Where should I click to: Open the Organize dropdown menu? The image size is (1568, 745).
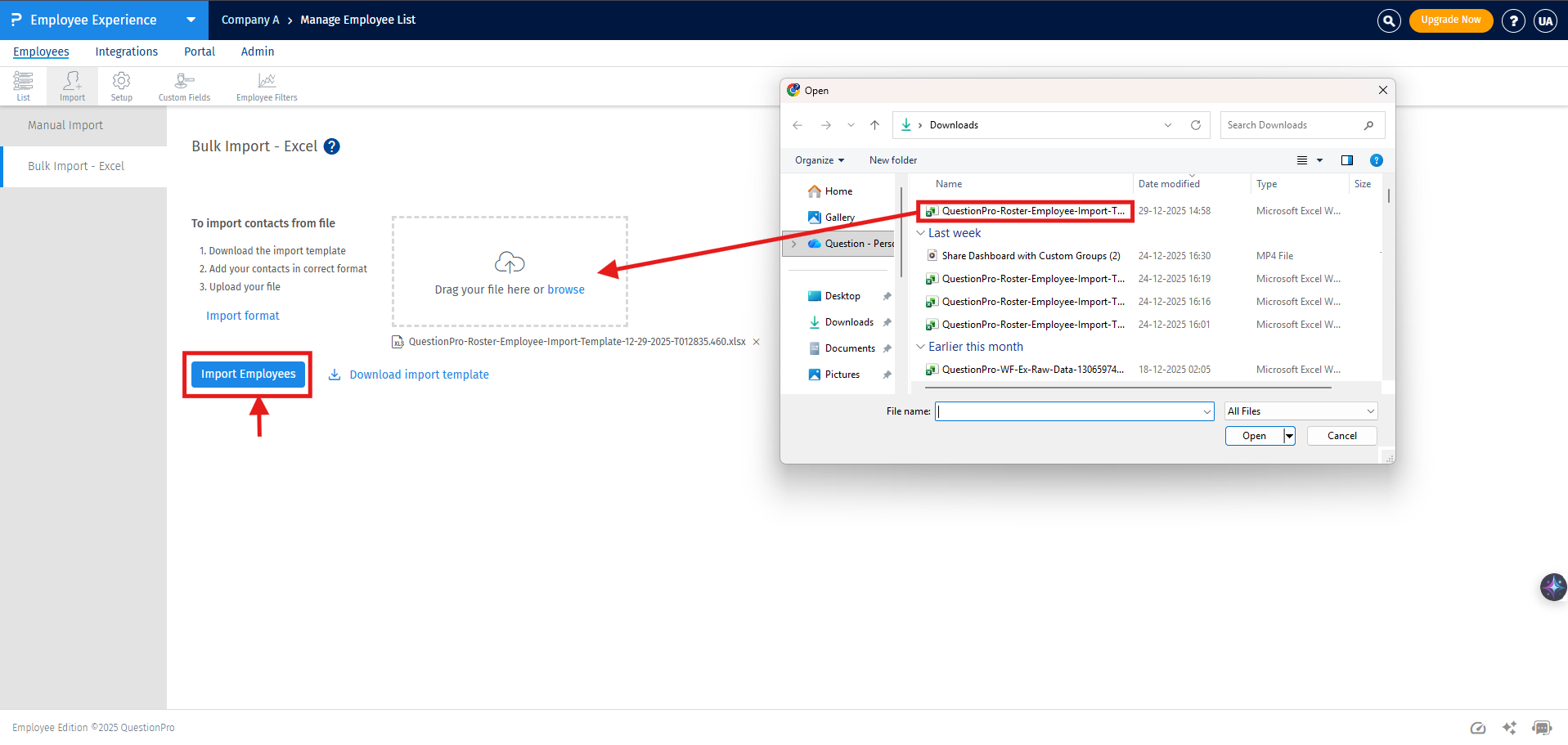820,160
